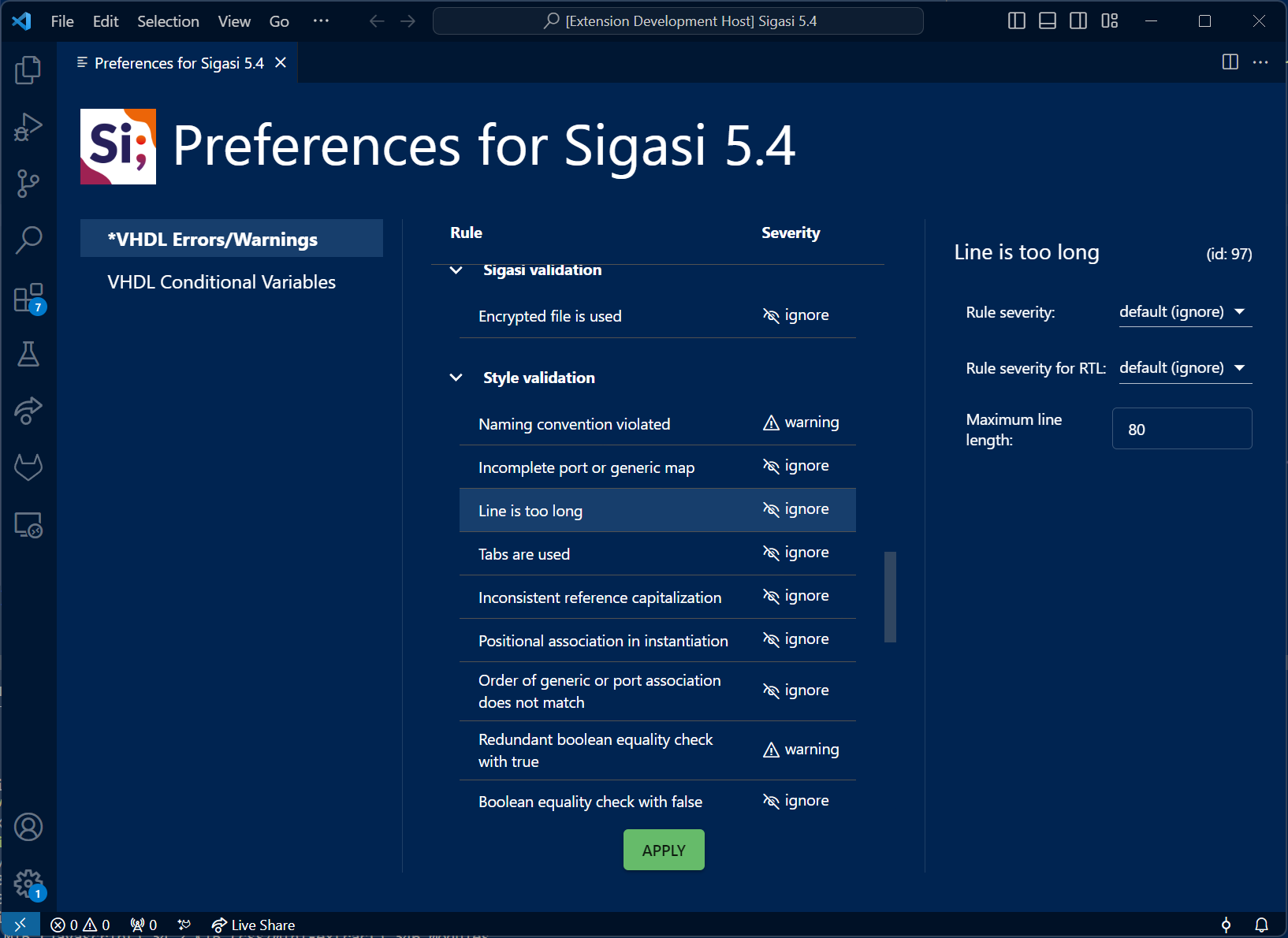The image size is (1288, 938).
Task: Select the Naming convention violated rule
Action: pyautogui.click(x=657, y=423)
